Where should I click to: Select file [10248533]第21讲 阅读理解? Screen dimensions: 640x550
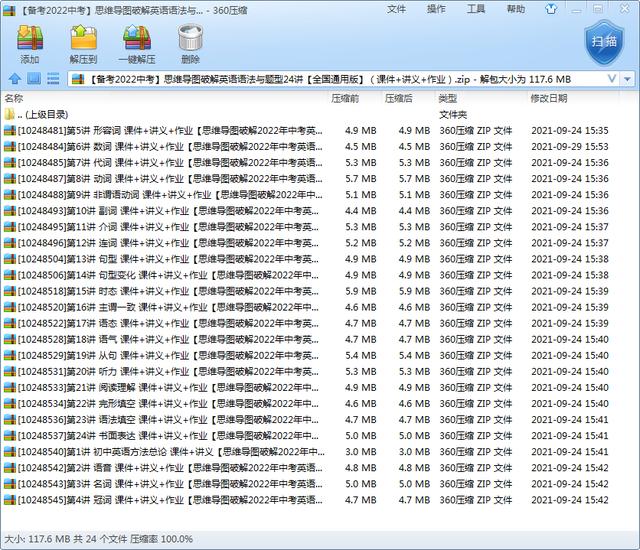tap(168, 387)
